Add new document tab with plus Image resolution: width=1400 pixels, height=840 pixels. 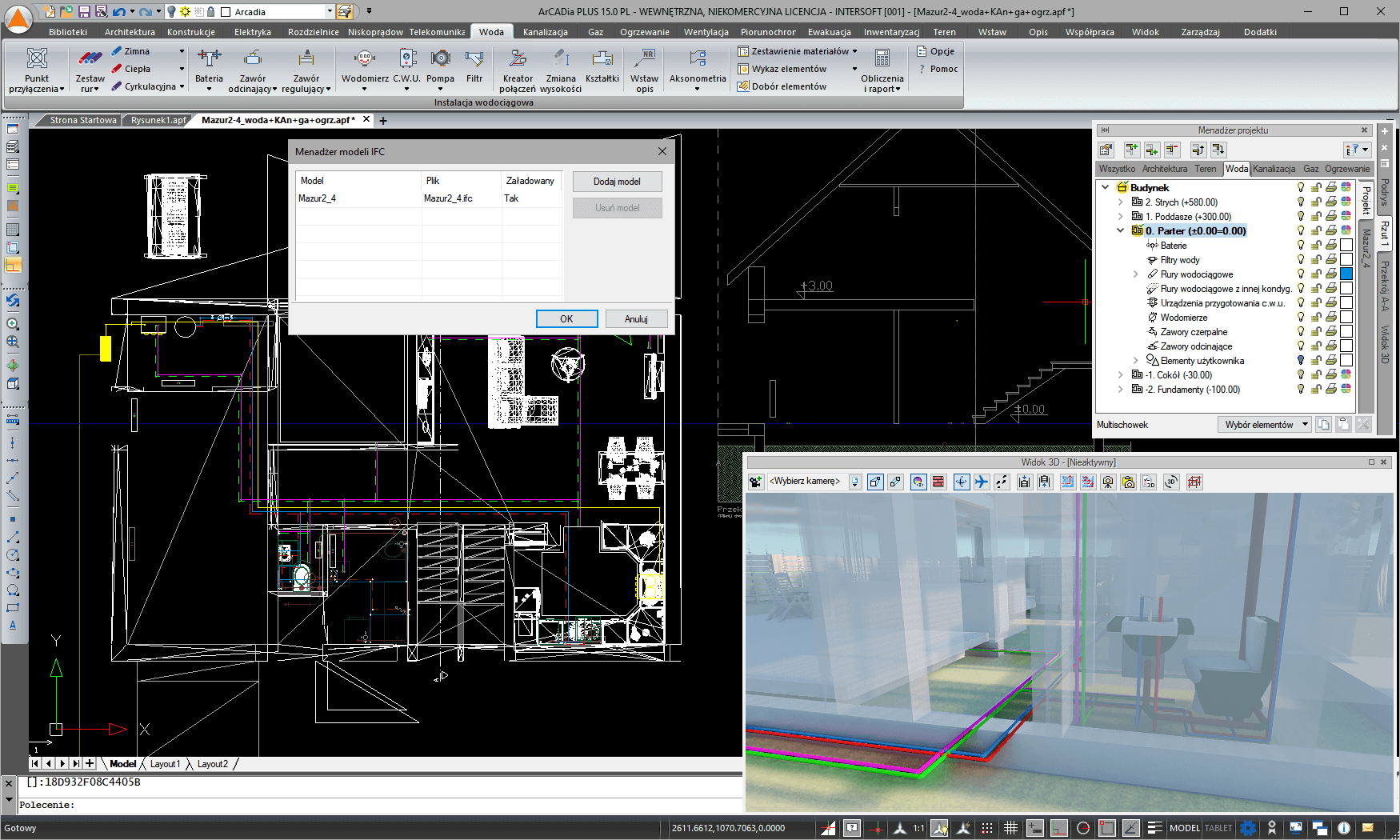[383, 121]
